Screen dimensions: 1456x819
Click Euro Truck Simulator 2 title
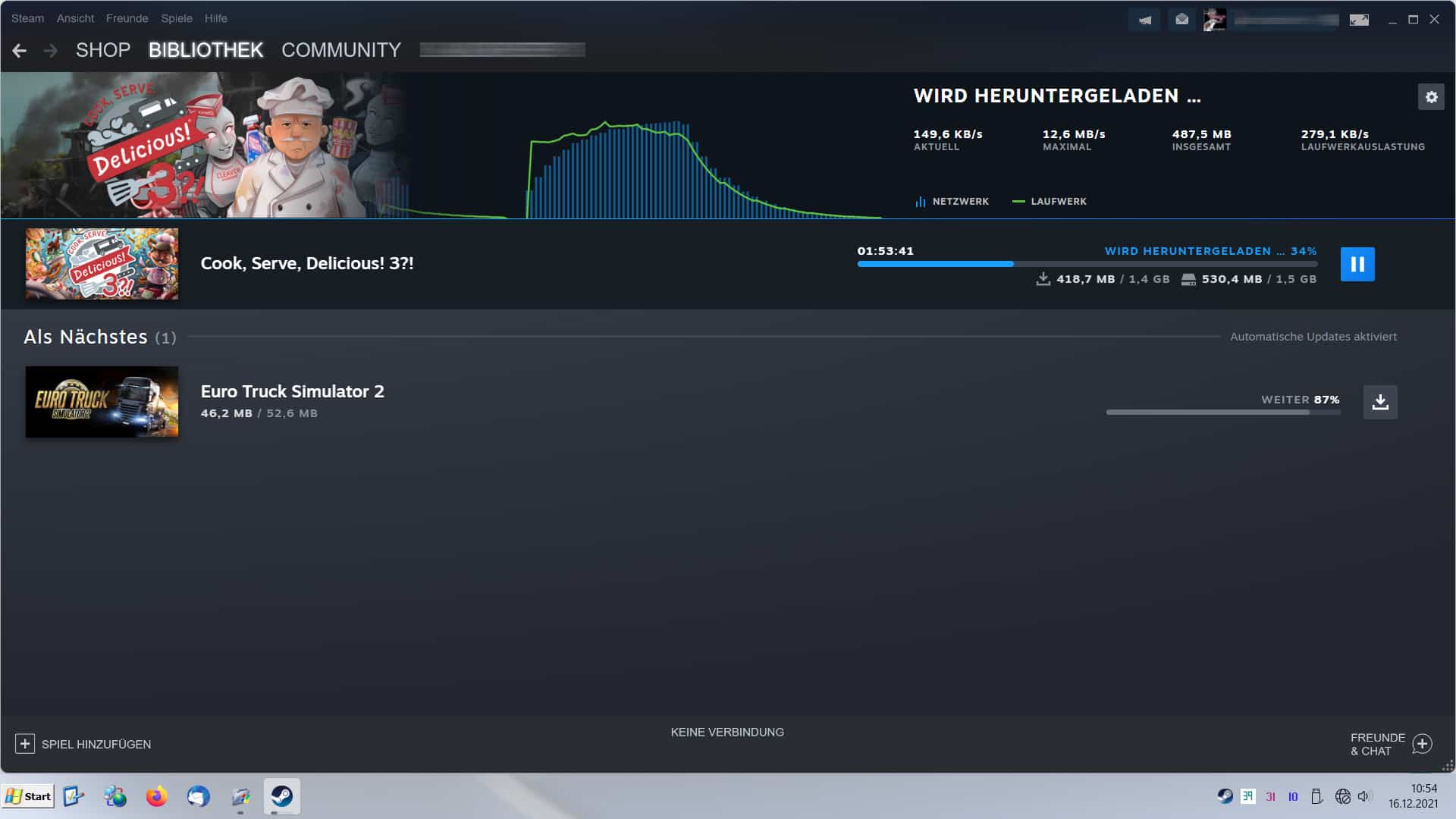[292, 391]
